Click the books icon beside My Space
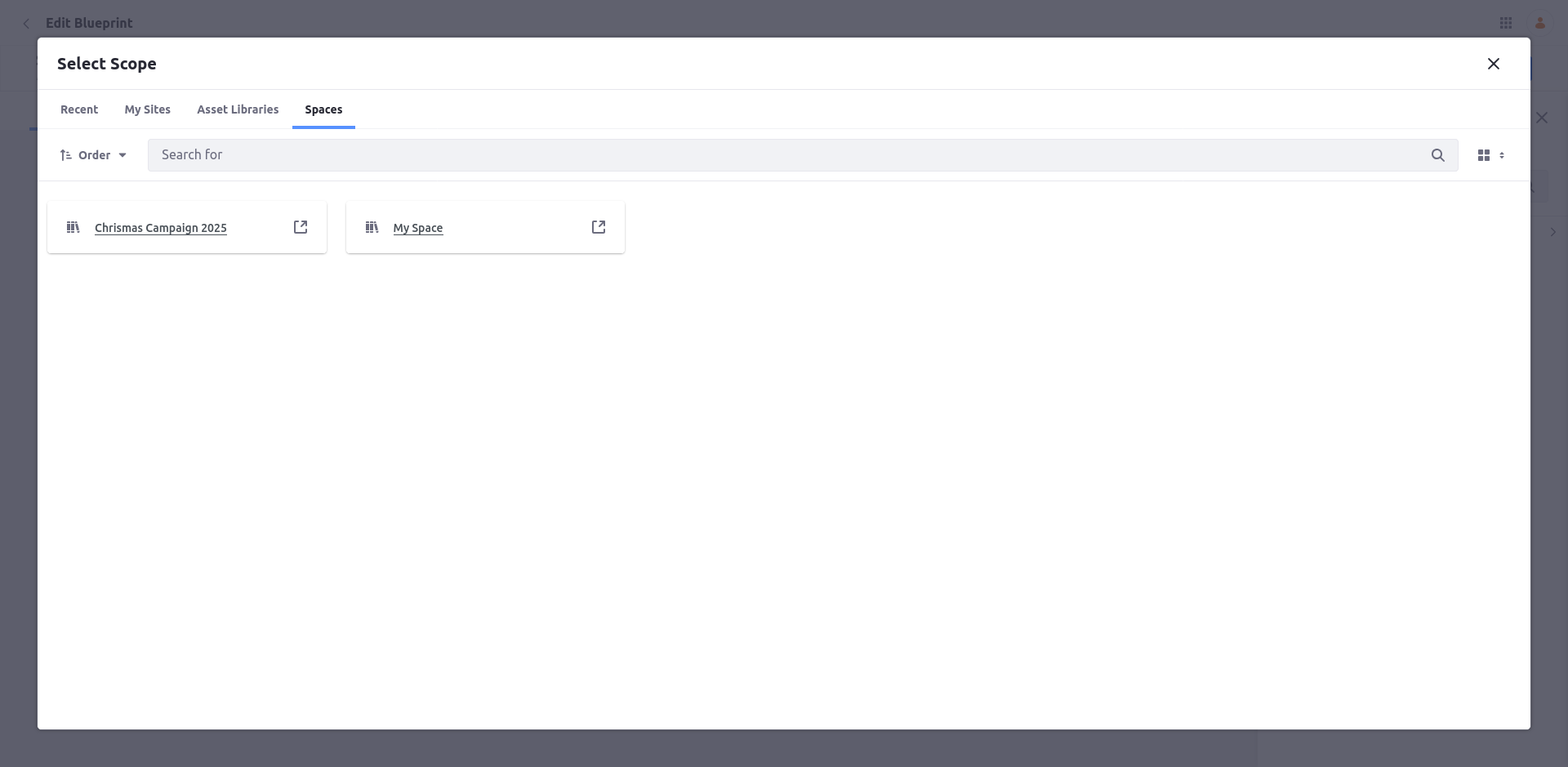Image resolution: width=1568 pixels, height=767 pixels. [x=372, y=227]
